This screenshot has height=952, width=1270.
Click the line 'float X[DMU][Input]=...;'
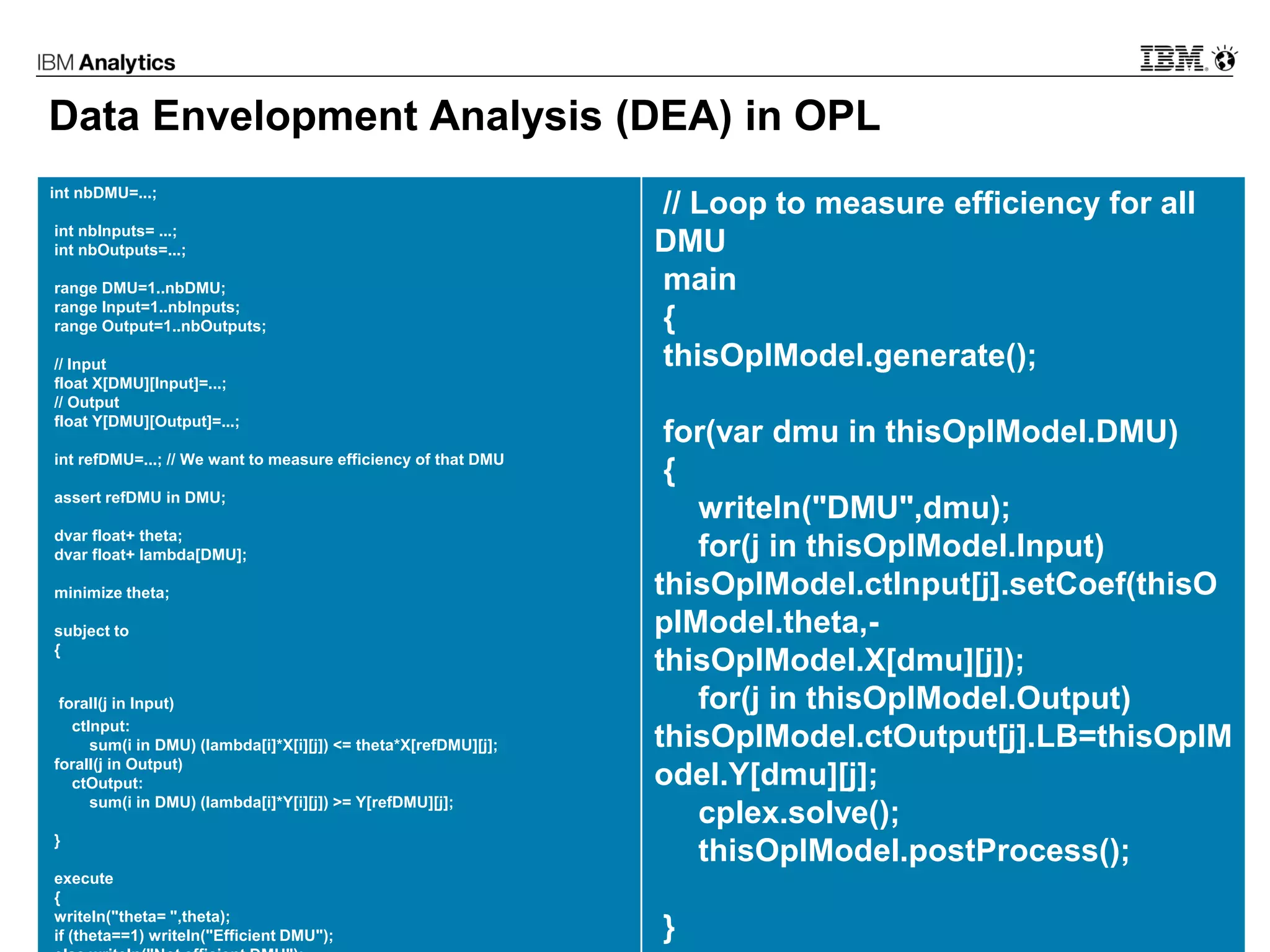[x=140, y=384]
